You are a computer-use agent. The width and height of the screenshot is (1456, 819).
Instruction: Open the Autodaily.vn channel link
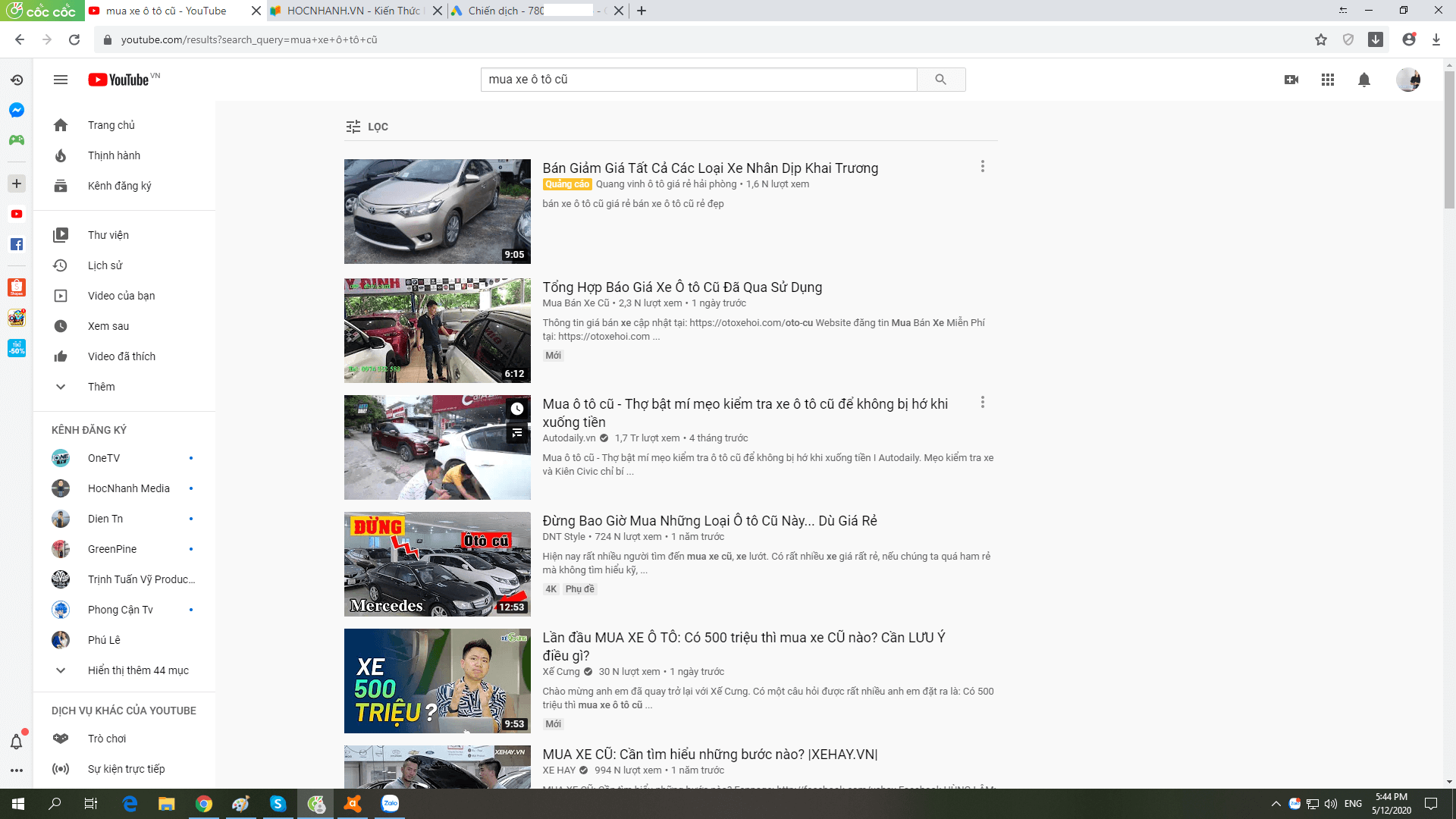(569, 438)
